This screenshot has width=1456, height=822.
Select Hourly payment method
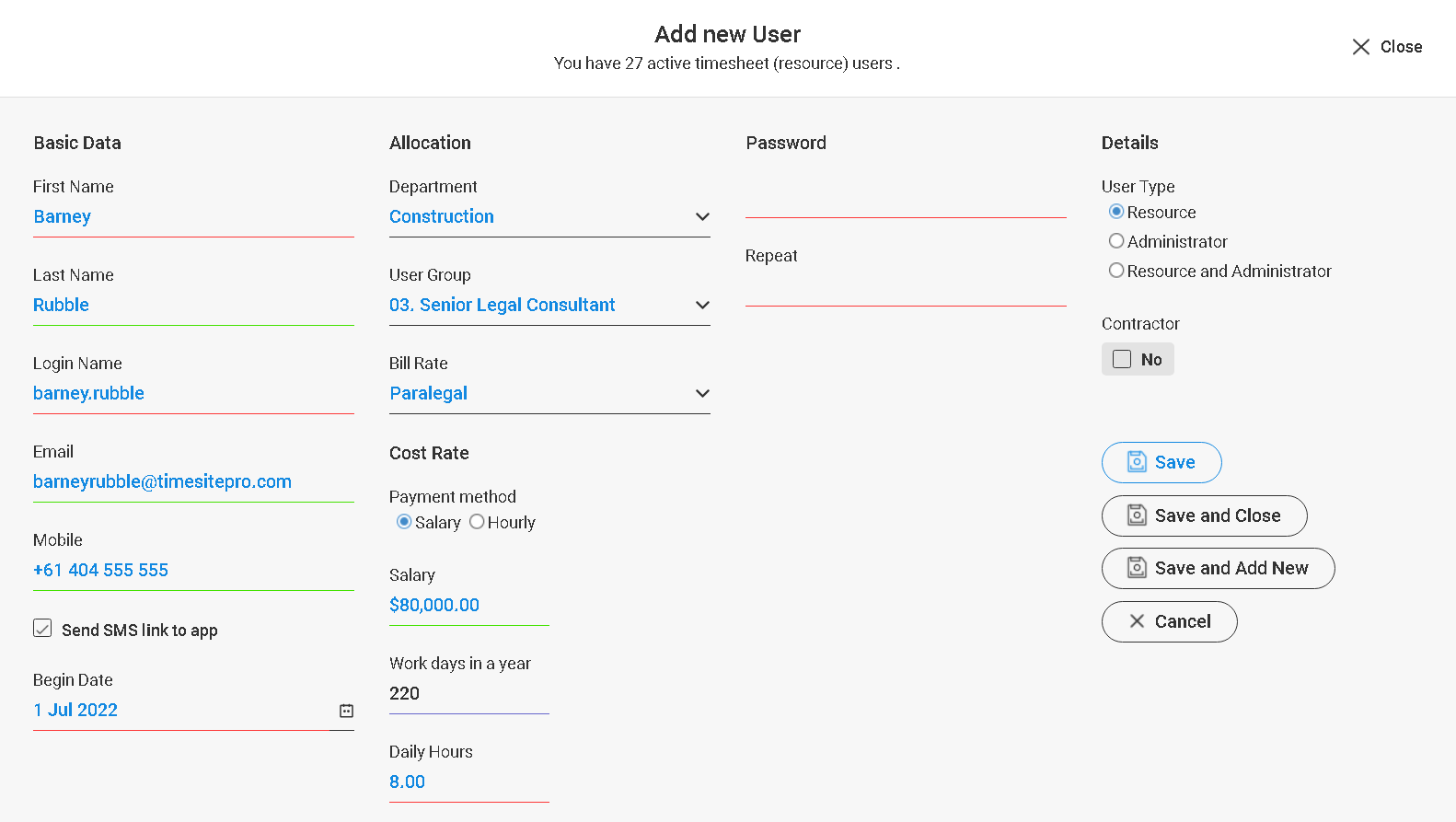pyautogui.click(x=477, y=522)
